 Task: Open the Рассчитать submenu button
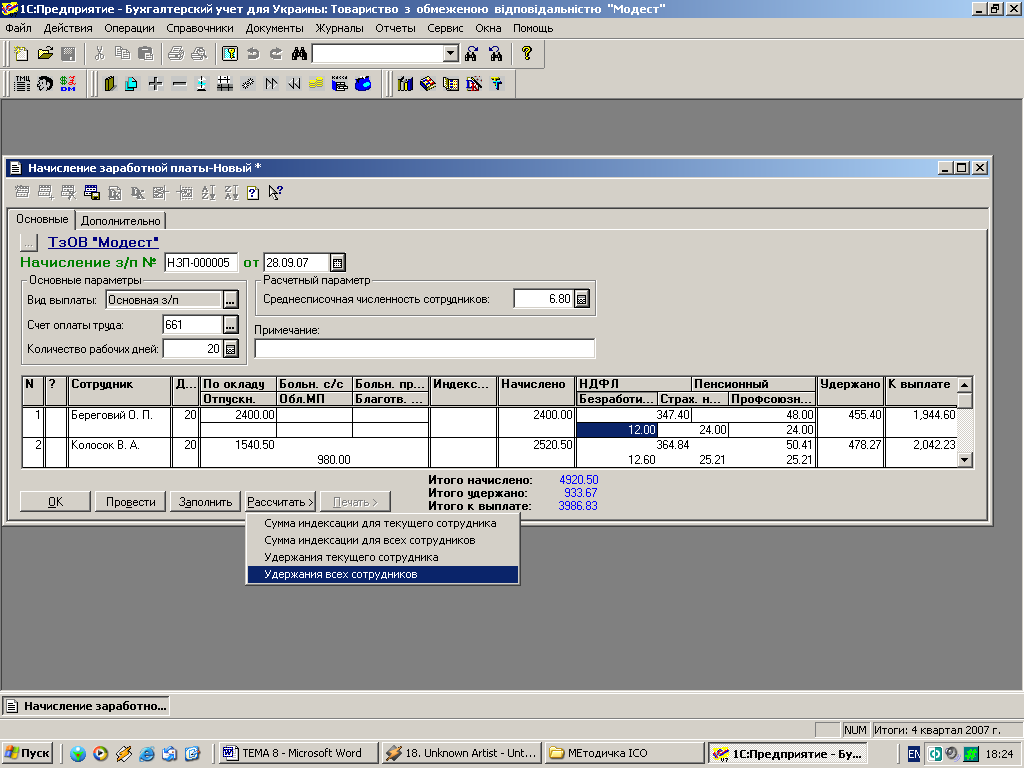tap(281, 502)
